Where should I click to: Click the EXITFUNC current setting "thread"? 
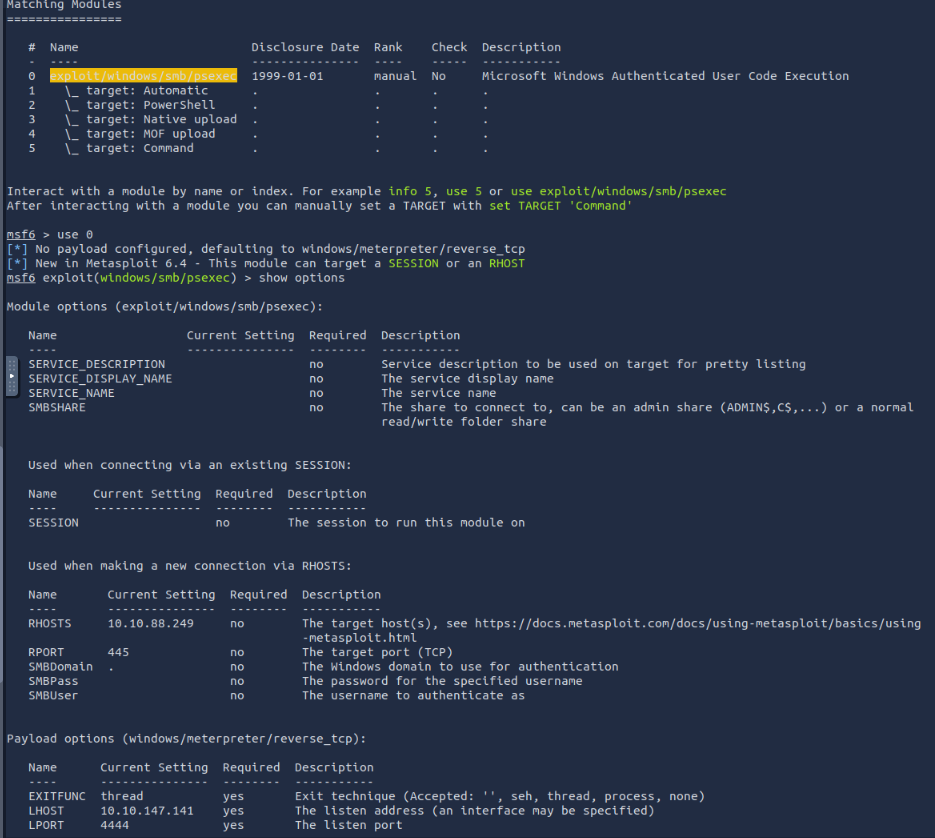122,796
